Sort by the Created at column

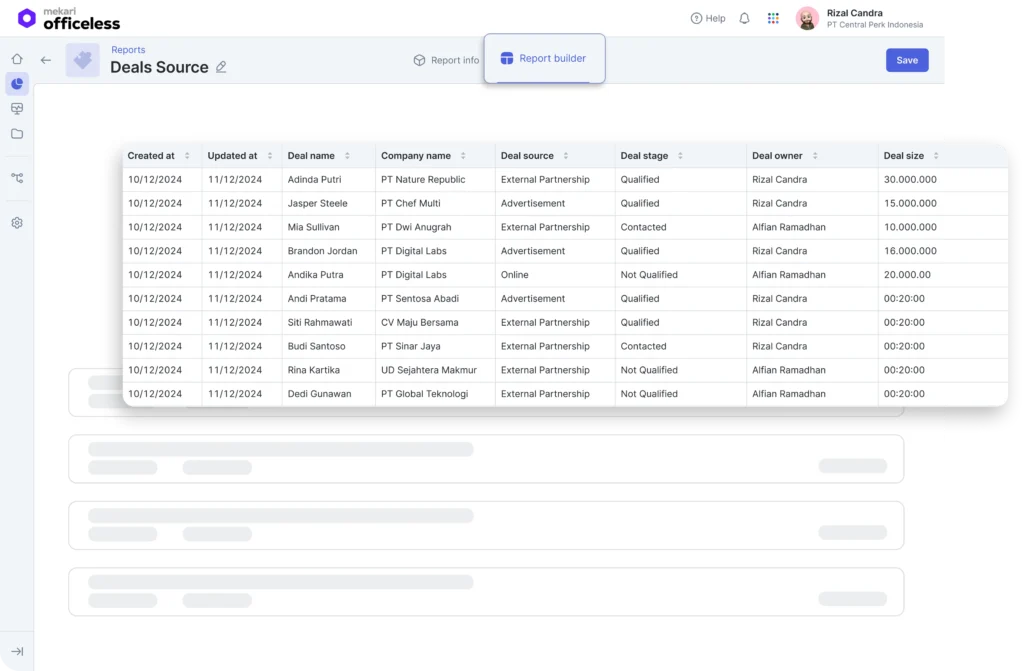187,156
